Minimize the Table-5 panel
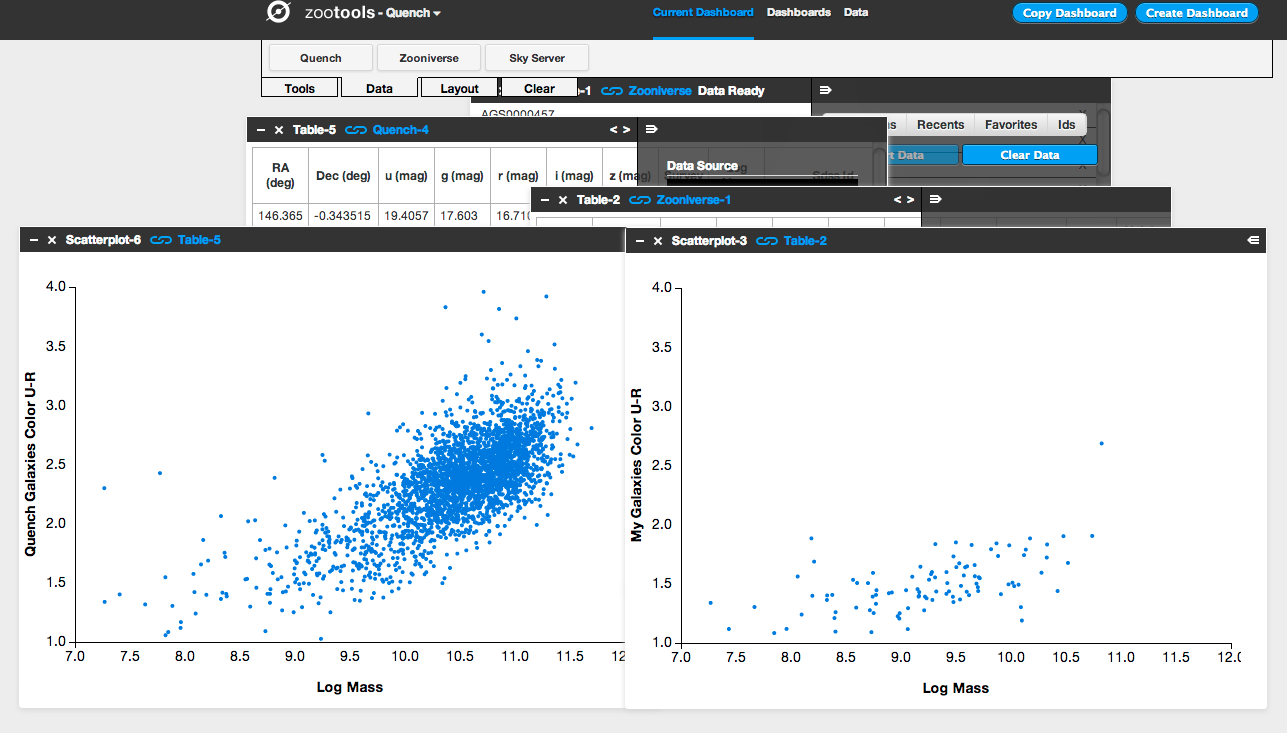The width and height of the screenshot is (1287, 733). tap(261, 129)
